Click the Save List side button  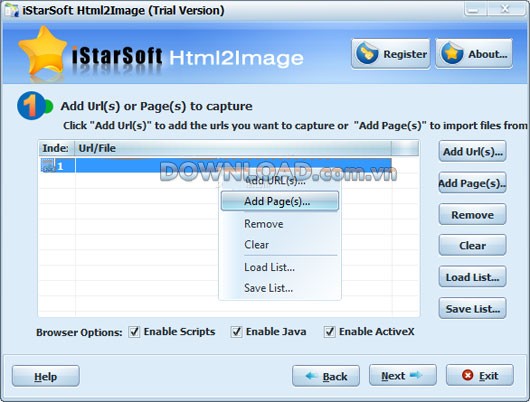point(472,309)
